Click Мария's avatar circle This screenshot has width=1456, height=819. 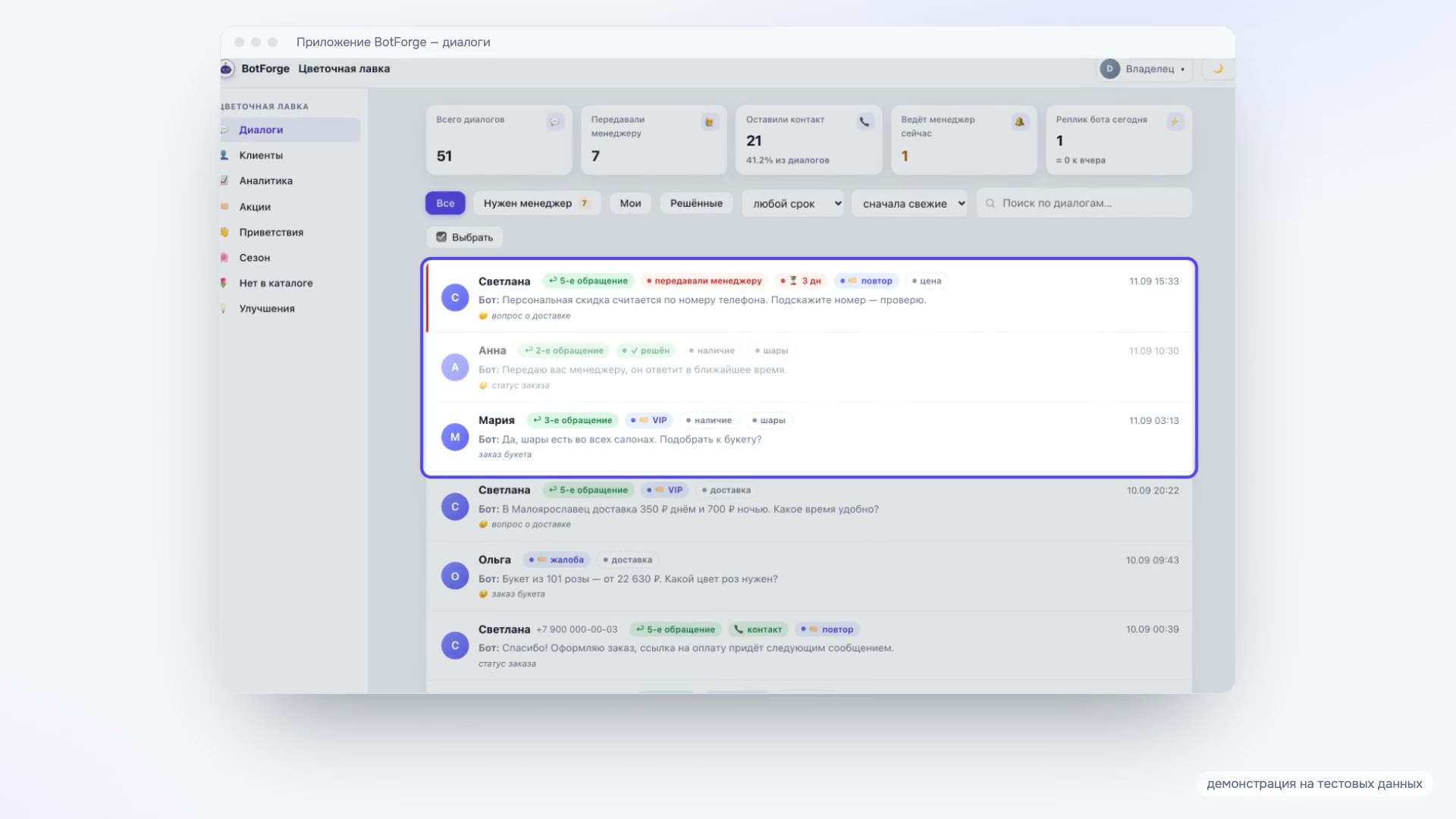pyautogui.click(x=455, y=437)
